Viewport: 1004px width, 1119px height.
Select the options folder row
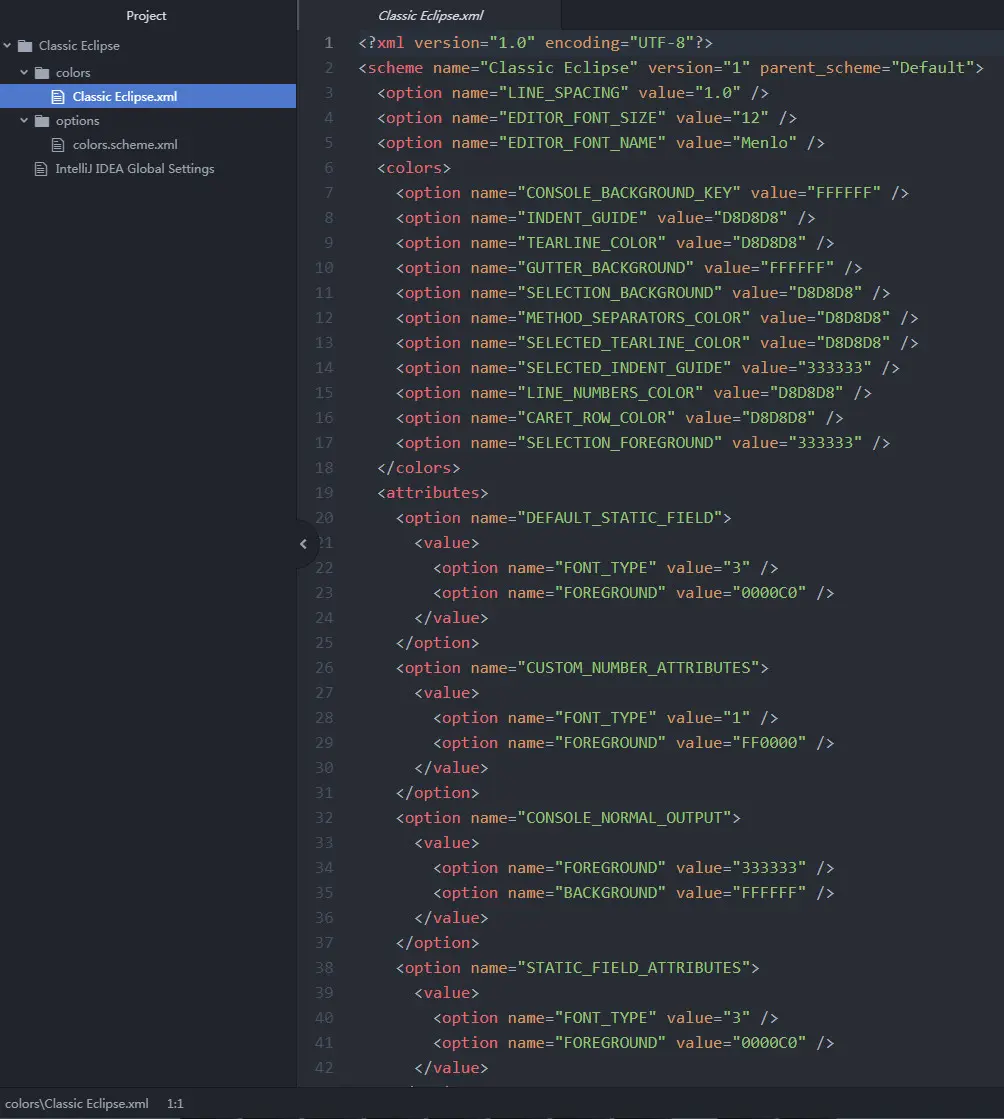pyautogui.click(x=148, y=121)
